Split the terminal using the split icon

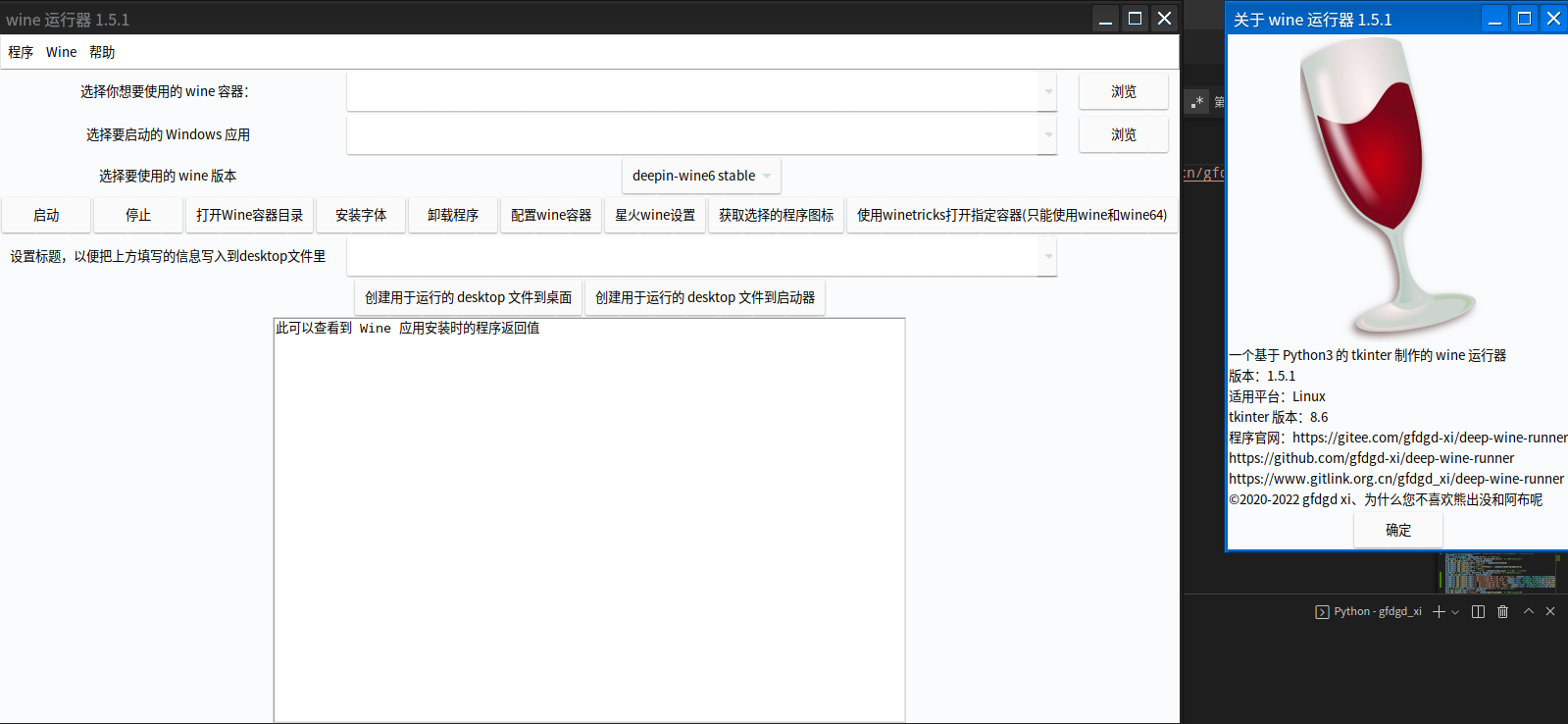point(1478,611)
